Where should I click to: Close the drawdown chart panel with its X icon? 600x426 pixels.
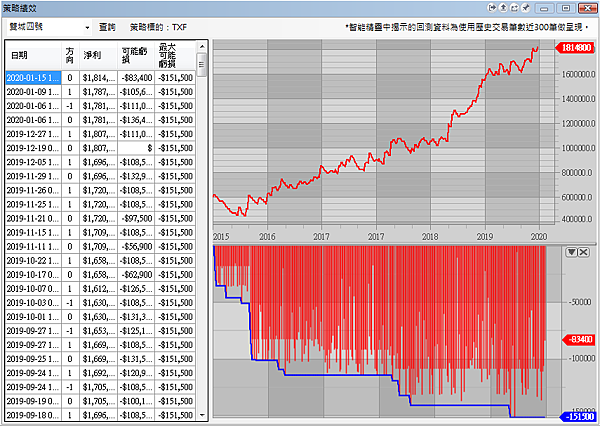point(583,252)
